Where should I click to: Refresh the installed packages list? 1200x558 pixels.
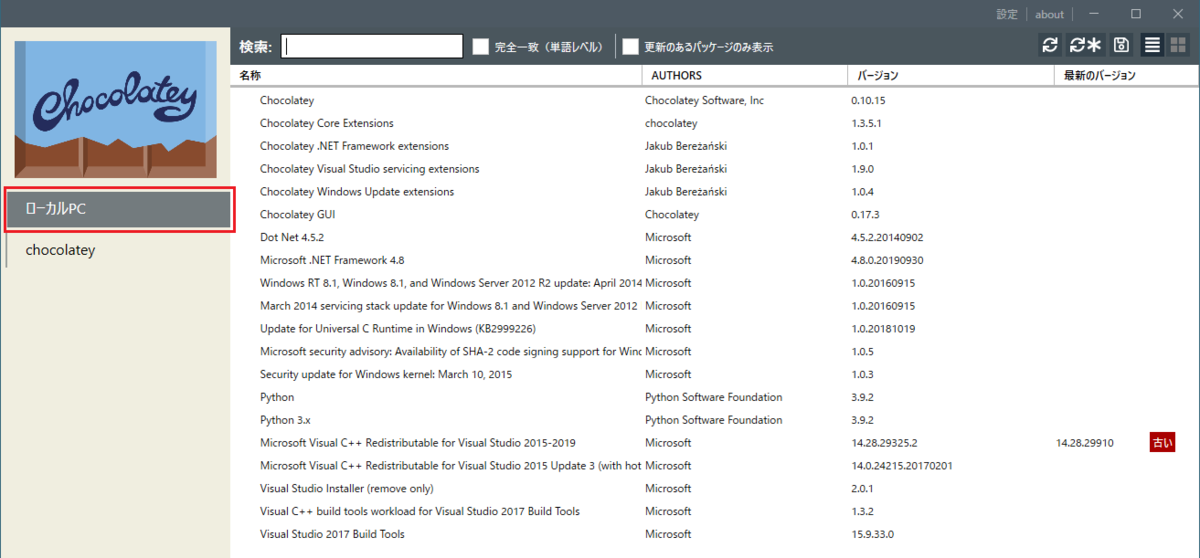point(1049,45)
